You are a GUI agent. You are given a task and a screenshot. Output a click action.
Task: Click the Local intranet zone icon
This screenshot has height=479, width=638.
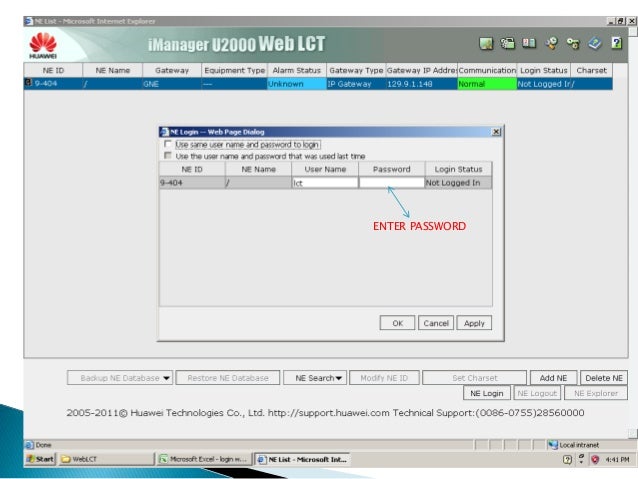pyautogui.click(x=553, y=445)
